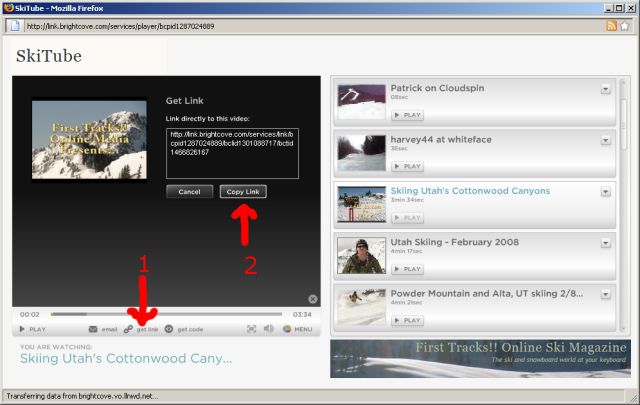Click the video progress bar

(166, 314)
